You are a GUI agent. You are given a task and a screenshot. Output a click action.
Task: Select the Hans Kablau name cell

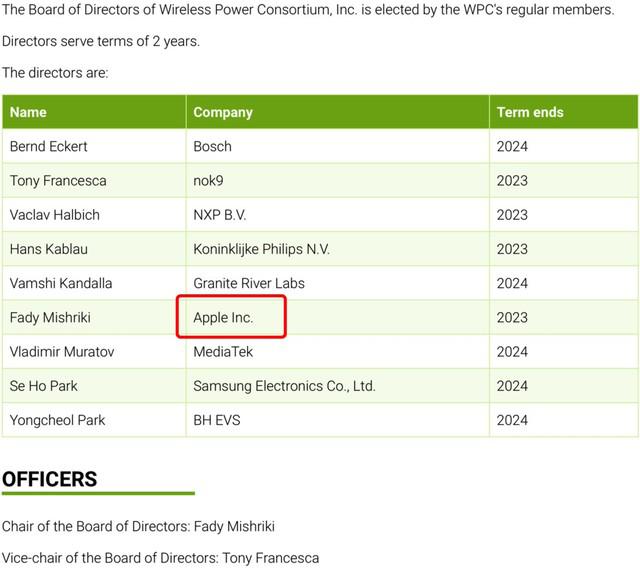(x=94, y=249)
